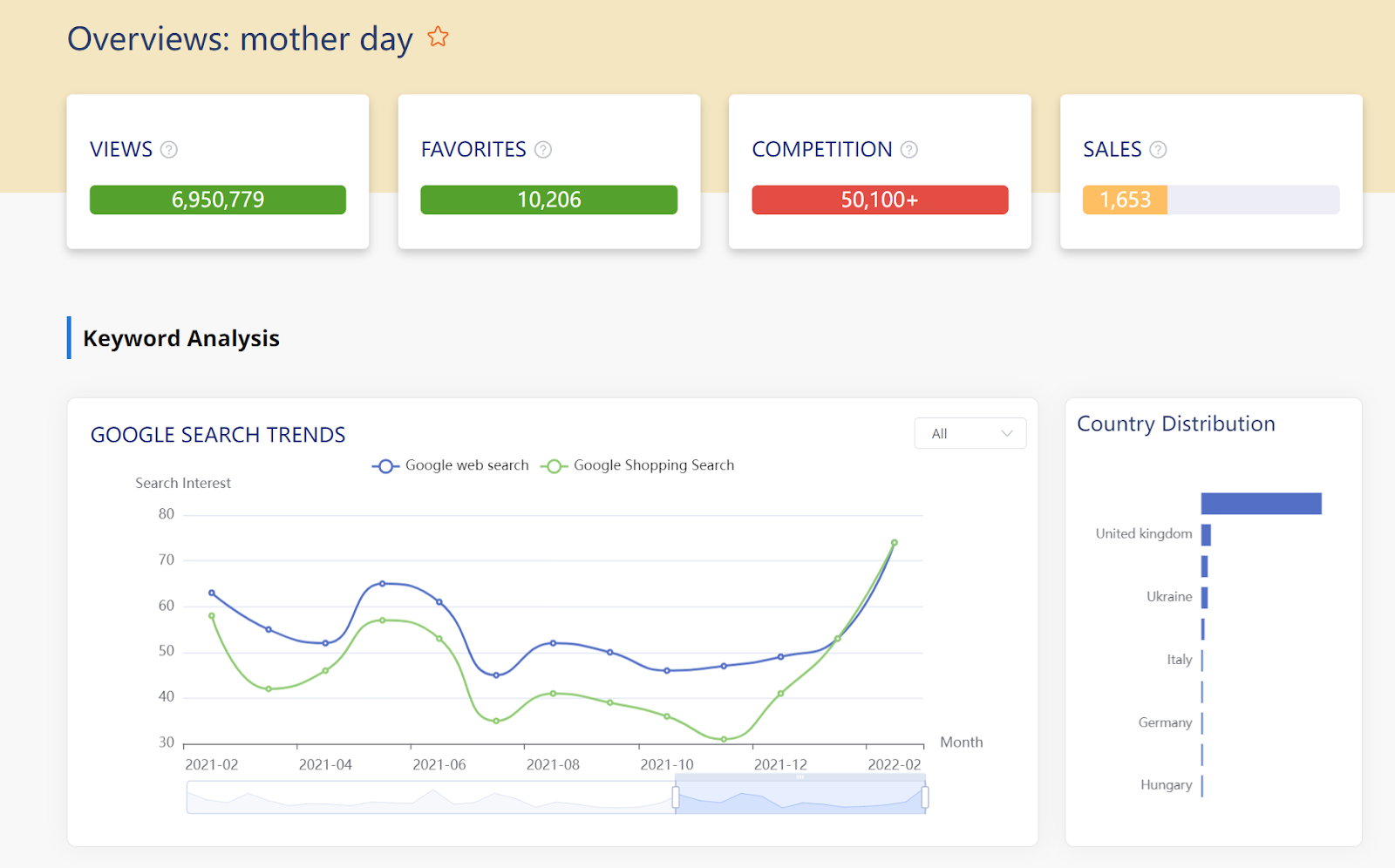The width and height of the screenshot is (1395, 868).
Task: Click the top bar in Country Distribution
Action: tap(1262, 504)
